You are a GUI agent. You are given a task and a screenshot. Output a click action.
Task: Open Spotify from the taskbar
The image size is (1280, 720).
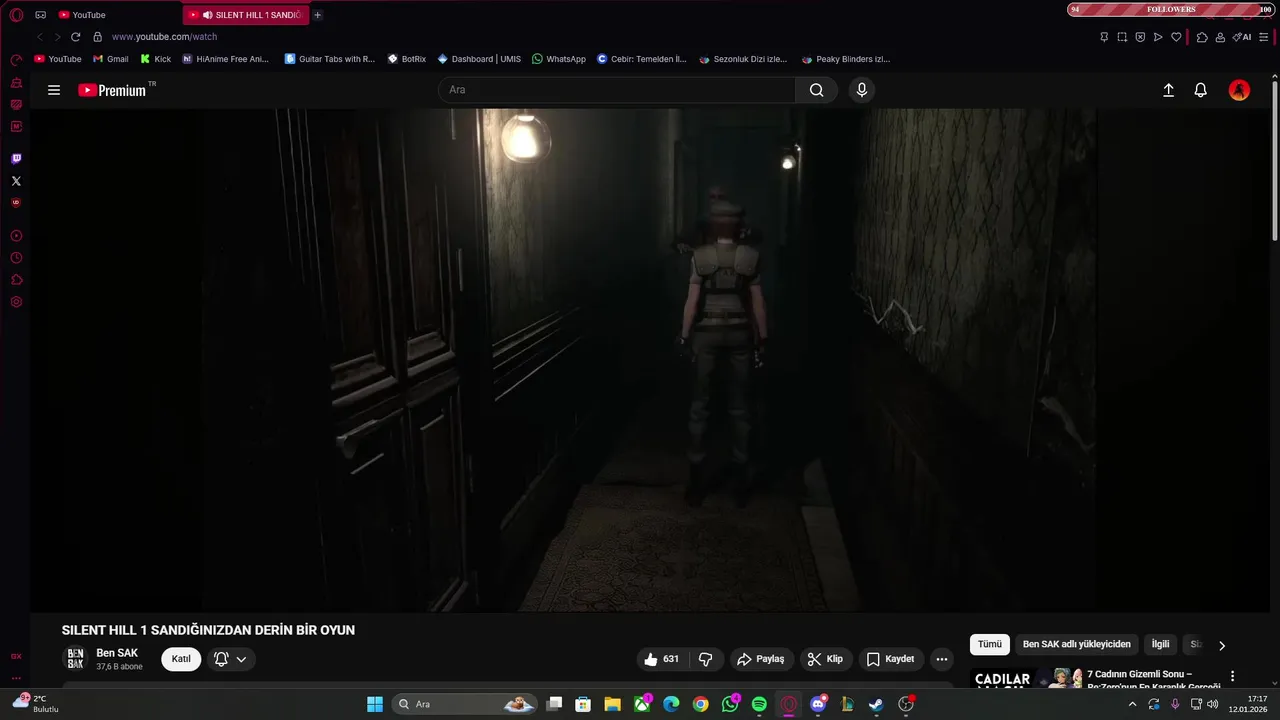[x=759, y=704]
